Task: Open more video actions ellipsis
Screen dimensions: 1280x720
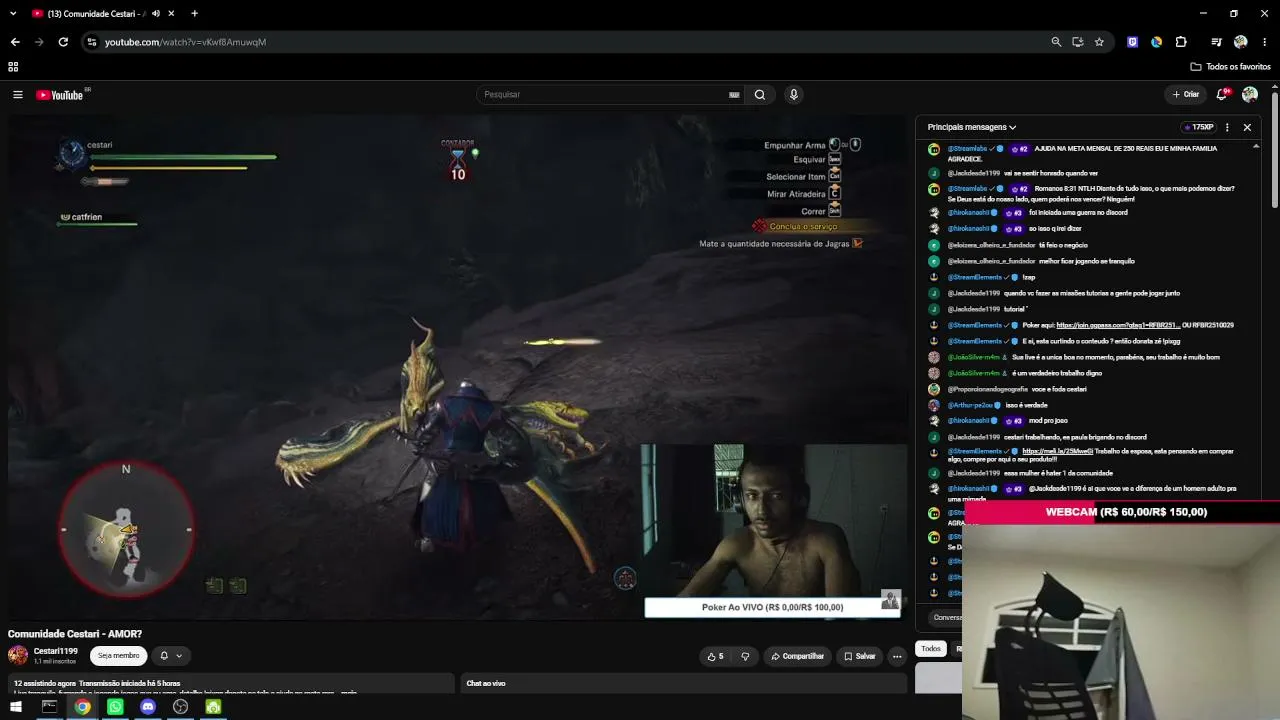Action: 897,656
